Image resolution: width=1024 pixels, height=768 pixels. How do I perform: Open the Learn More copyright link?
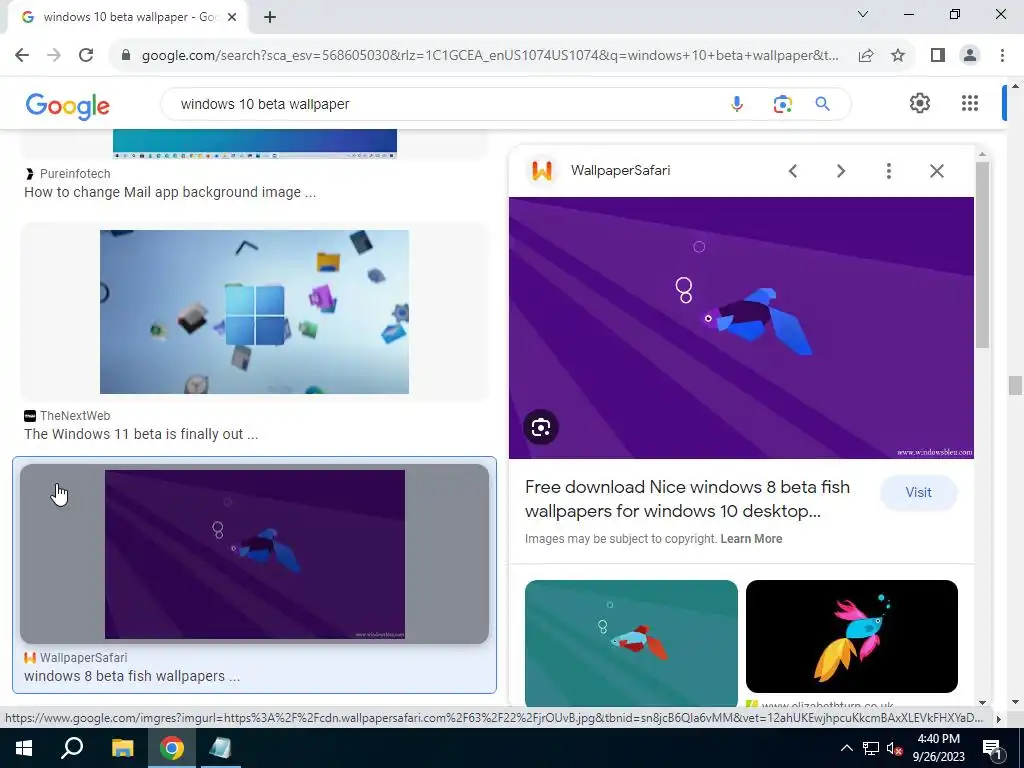click(751, 539)
